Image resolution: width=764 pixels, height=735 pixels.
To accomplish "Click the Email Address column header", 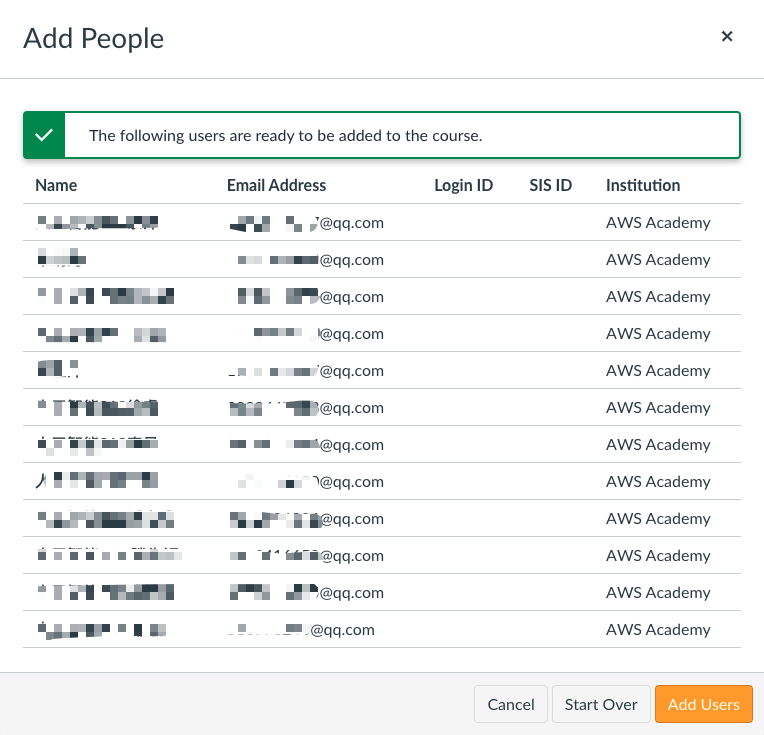I will pyautogui.click(x=276, y=185).
